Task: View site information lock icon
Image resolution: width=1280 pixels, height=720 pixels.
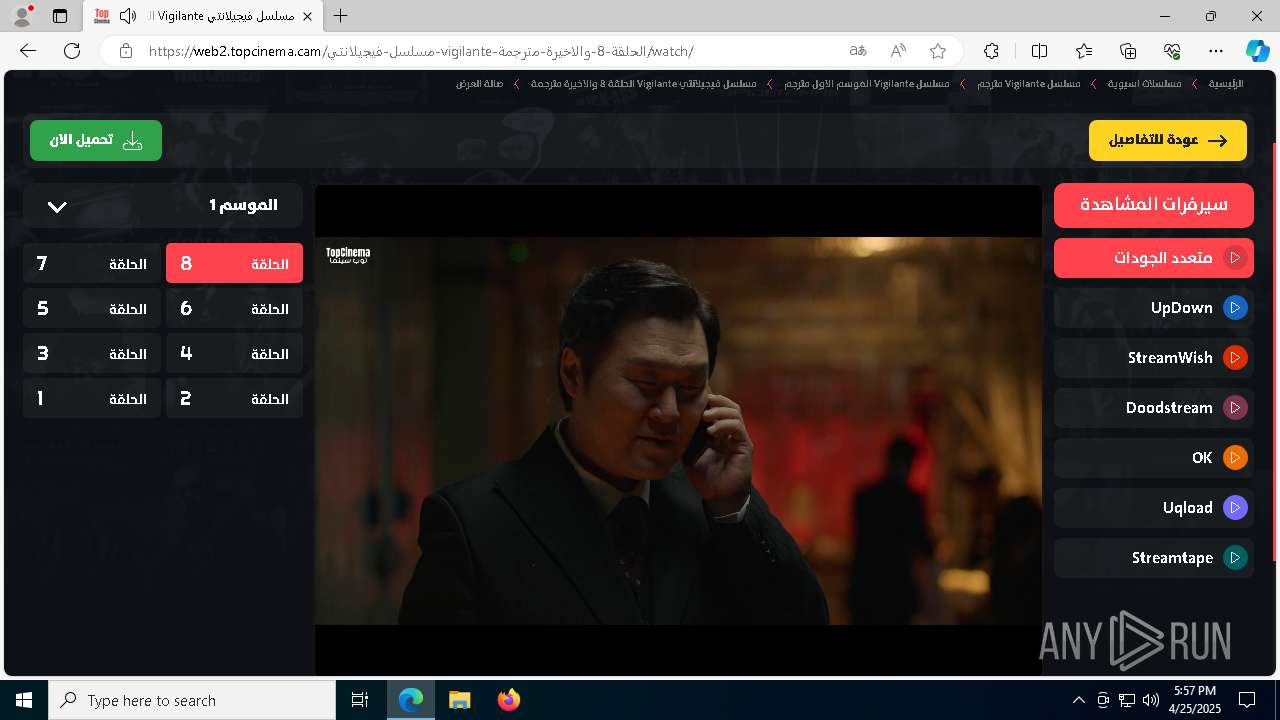Action: [125, 51]
